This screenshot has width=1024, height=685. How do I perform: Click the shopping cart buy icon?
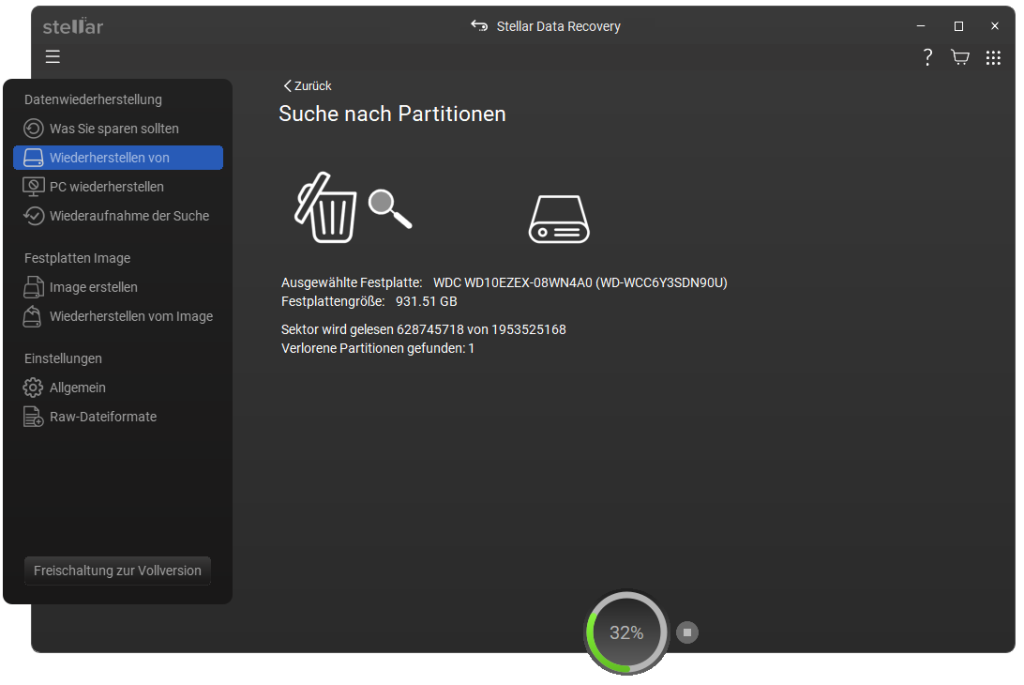click(960, 57)
